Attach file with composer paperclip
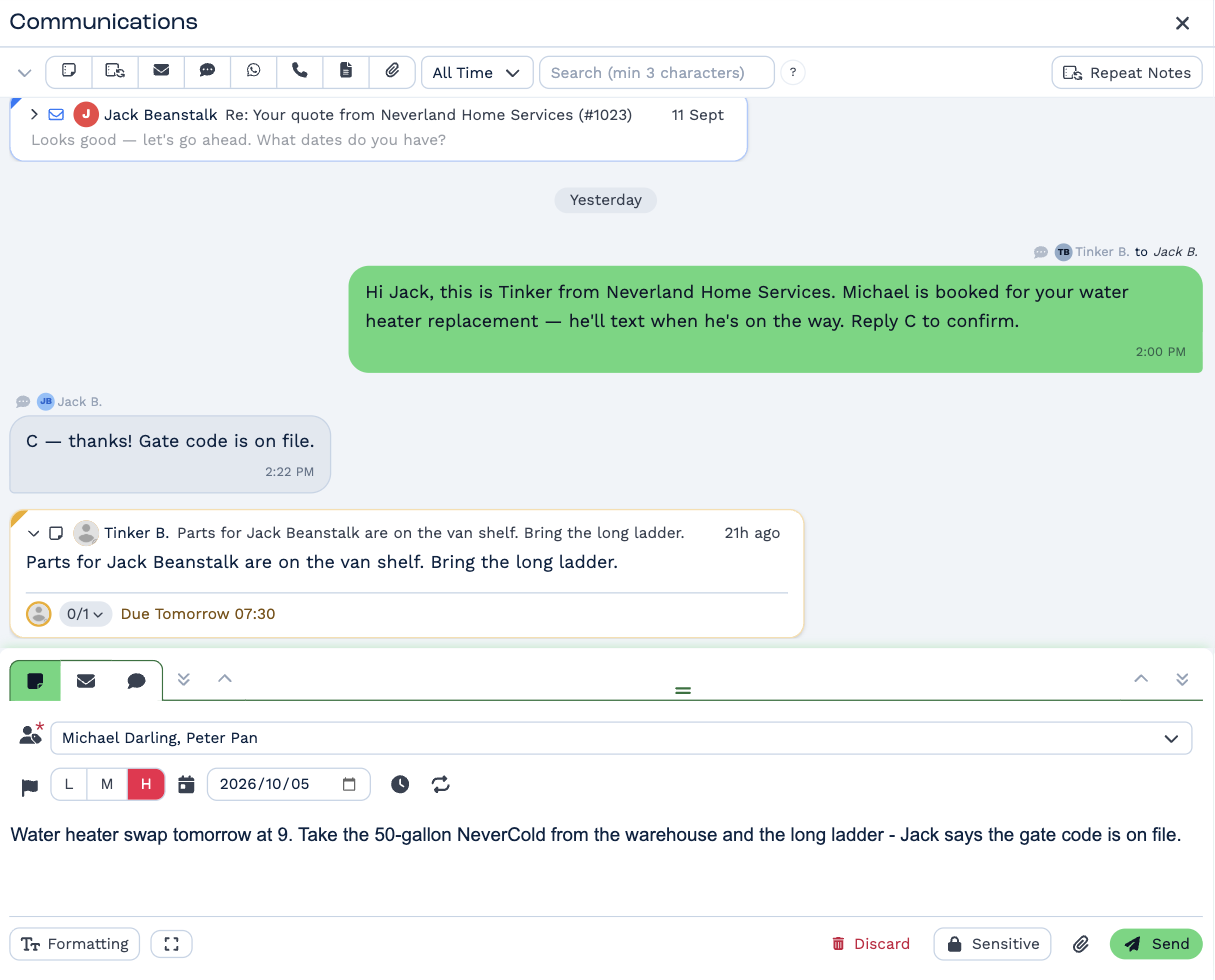This screenshot has height=980, width=1215. (1080, 944)
